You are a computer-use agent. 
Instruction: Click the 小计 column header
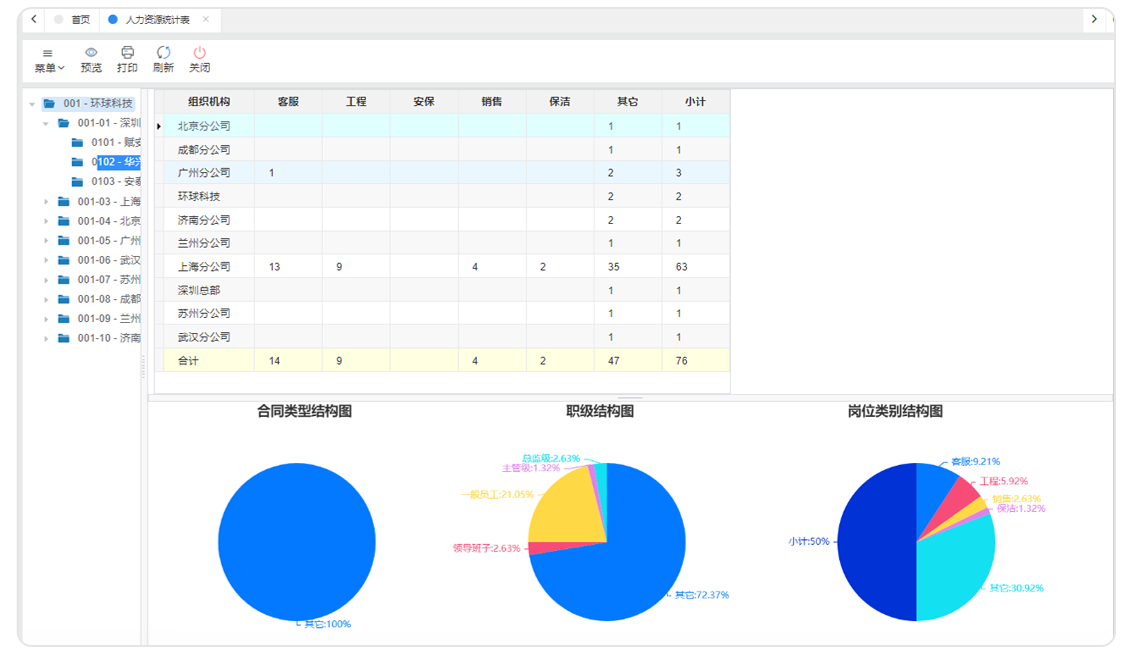click(x=695, y=102)
